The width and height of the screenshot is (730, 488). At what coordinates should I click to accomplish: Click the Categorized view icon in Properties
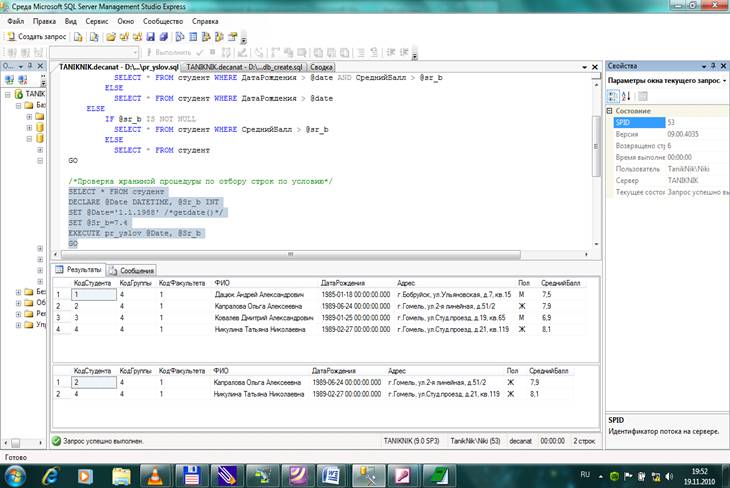613,96
